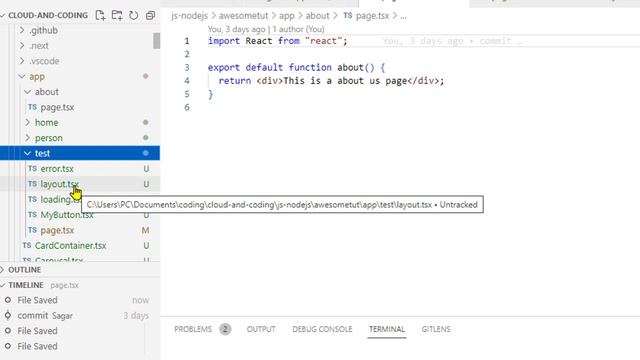Open error.tsx in the test folder
Viewport: 640px width, 360px height.
[x=57, y=169]
